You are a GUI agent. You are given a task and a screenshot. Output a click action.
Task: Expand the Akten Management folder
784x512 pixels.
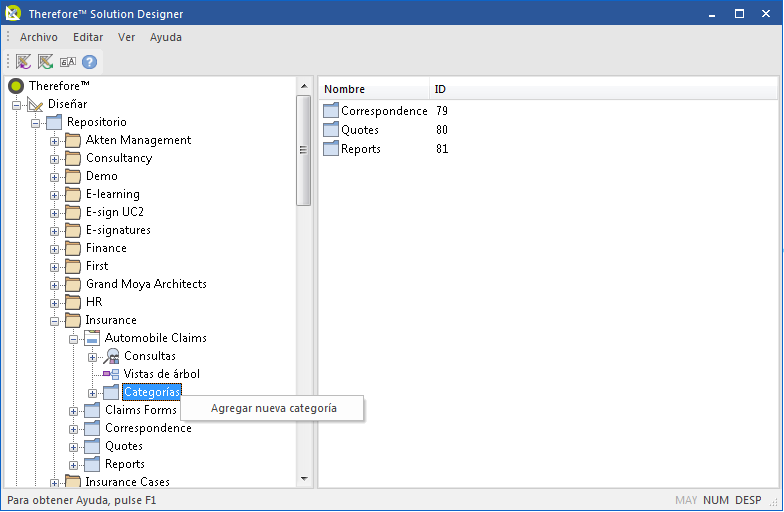coord(54,141)
